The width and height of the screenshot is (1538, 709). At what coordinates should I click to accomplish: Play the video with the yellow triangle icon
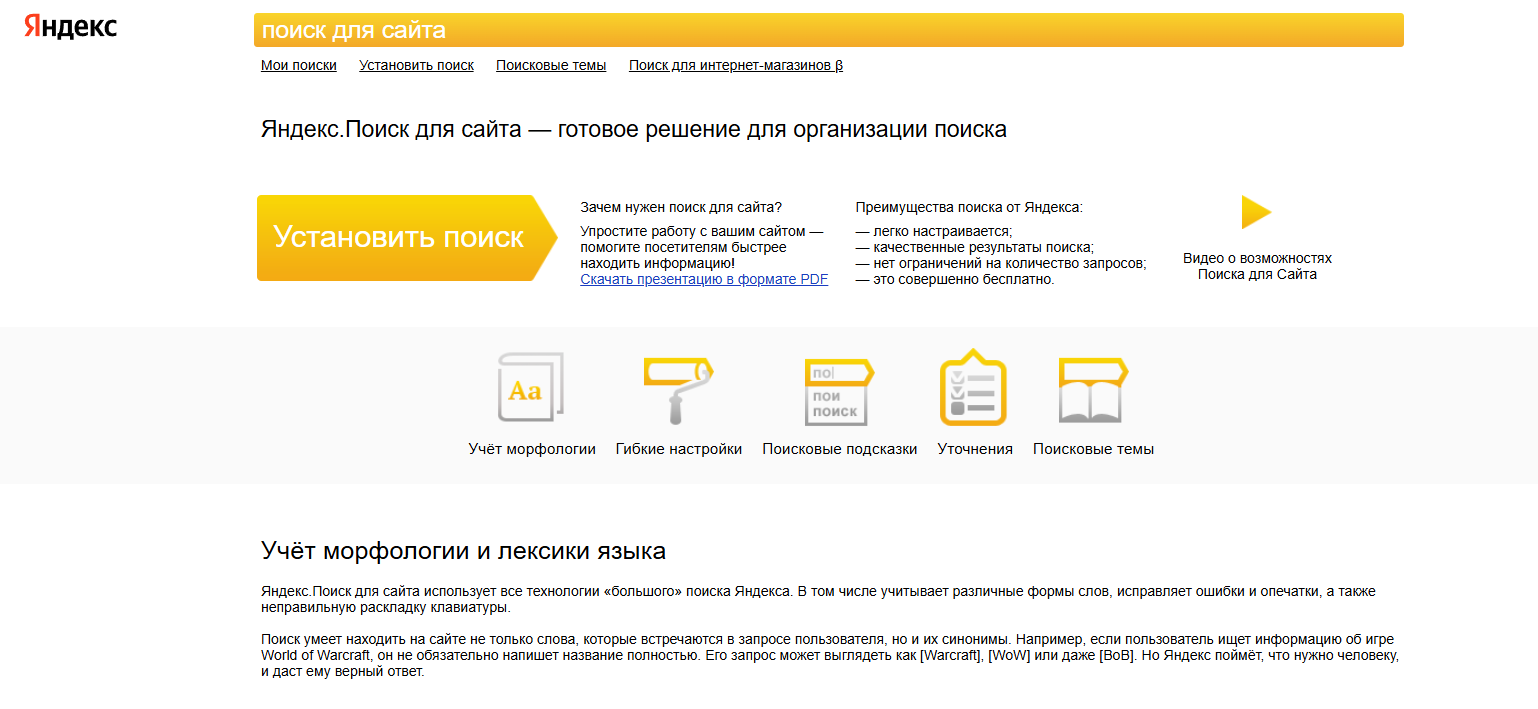[x=1256, y=212]
